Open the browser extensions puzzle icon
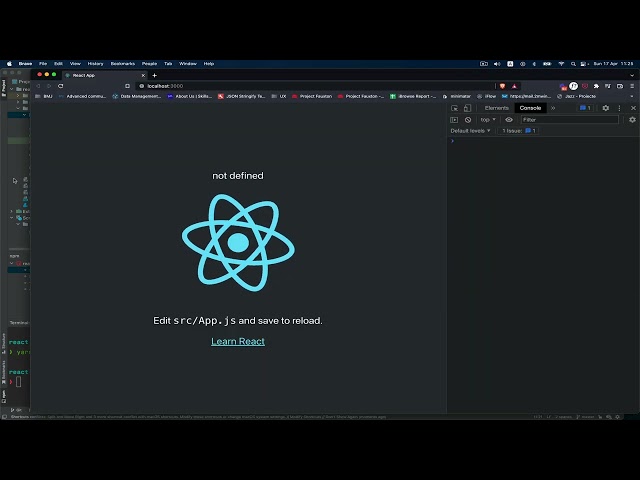Image resolution: width=640 pixels, height=480 pixels. 596,86
